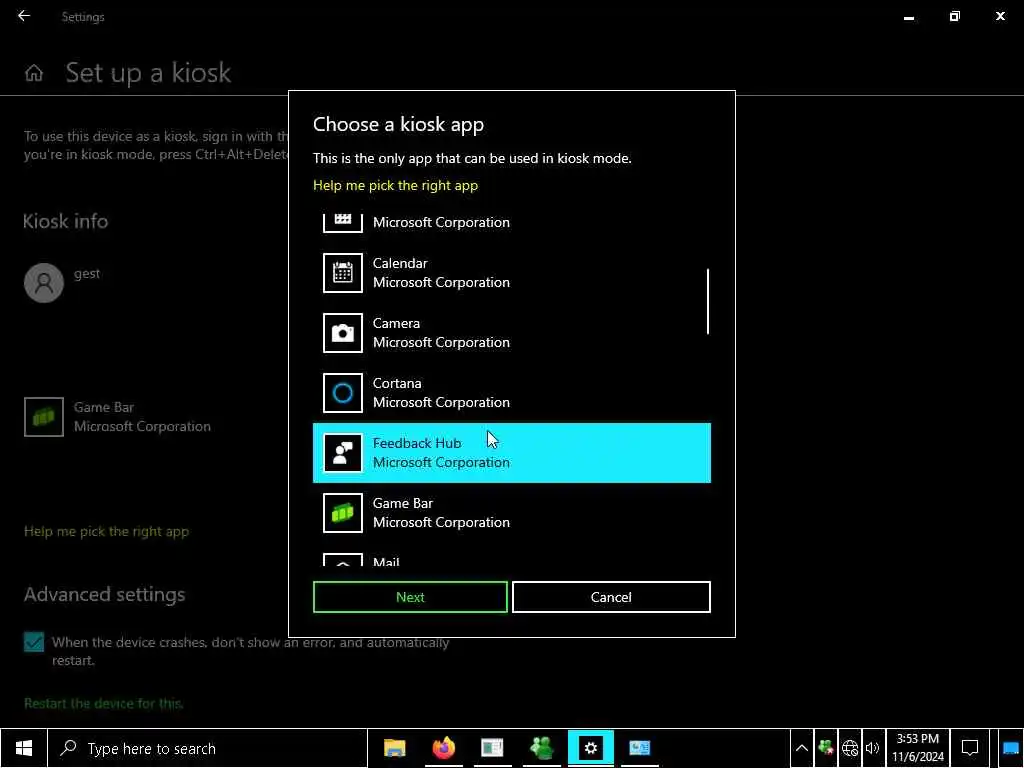Viewport: 1024px width, 768px height.
Task: Click the gest user avatar icon
Action: point(44,283)
